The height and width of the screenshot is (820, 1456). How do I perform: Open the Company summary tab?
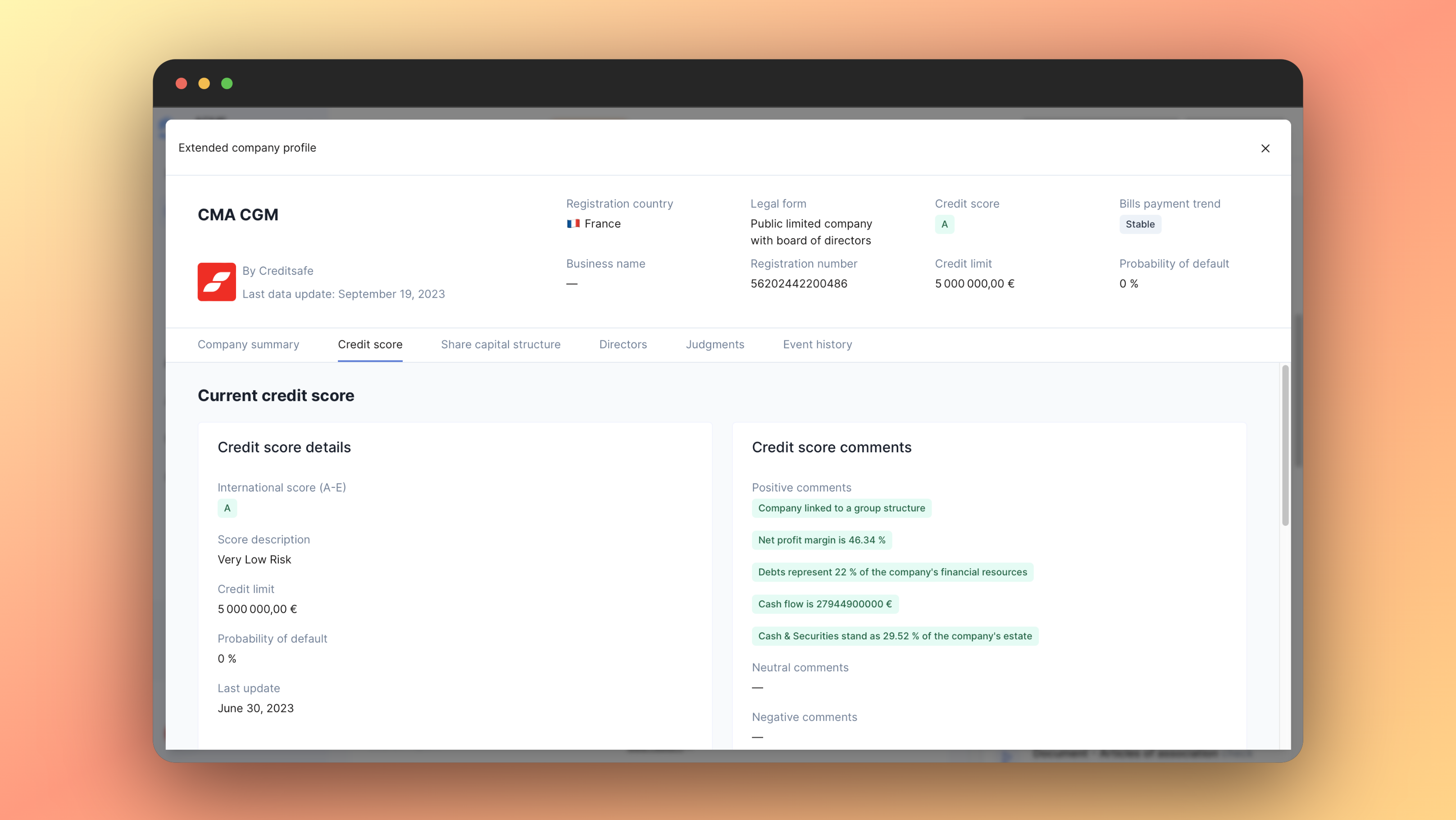click(x=248, y=344)
